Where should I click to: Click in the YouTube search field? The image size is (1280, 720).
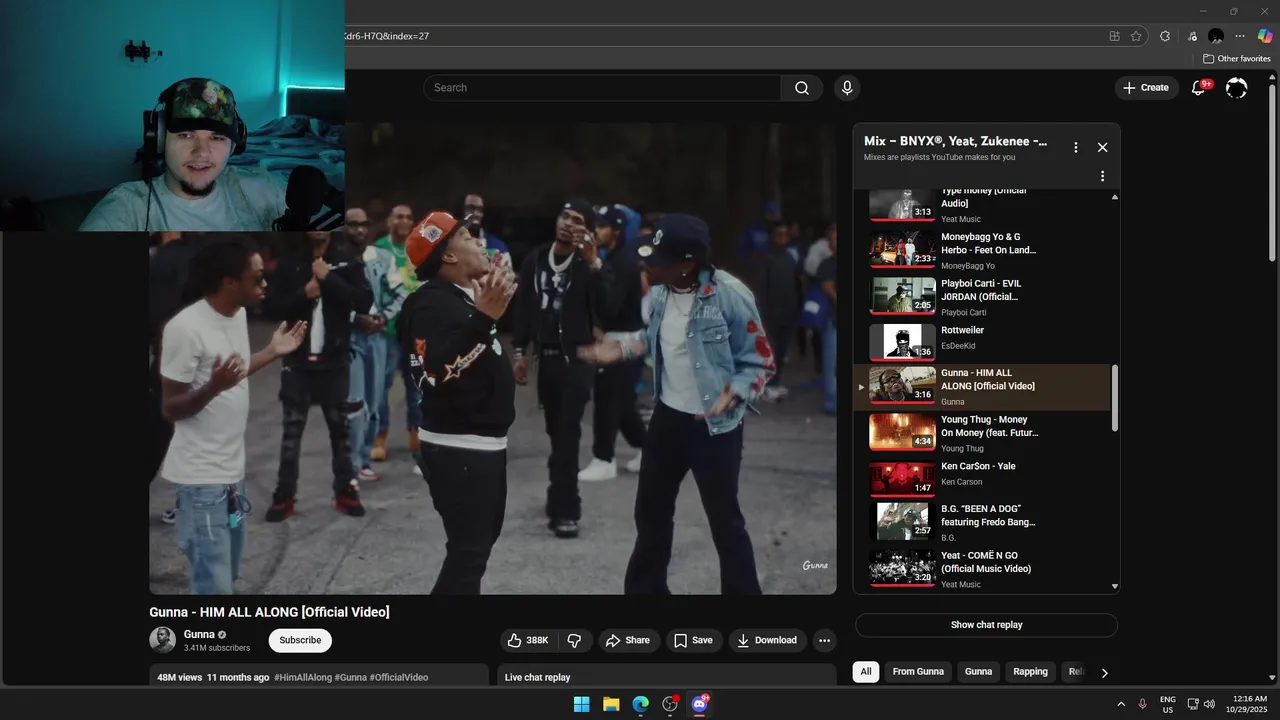[x=602, y=88]
